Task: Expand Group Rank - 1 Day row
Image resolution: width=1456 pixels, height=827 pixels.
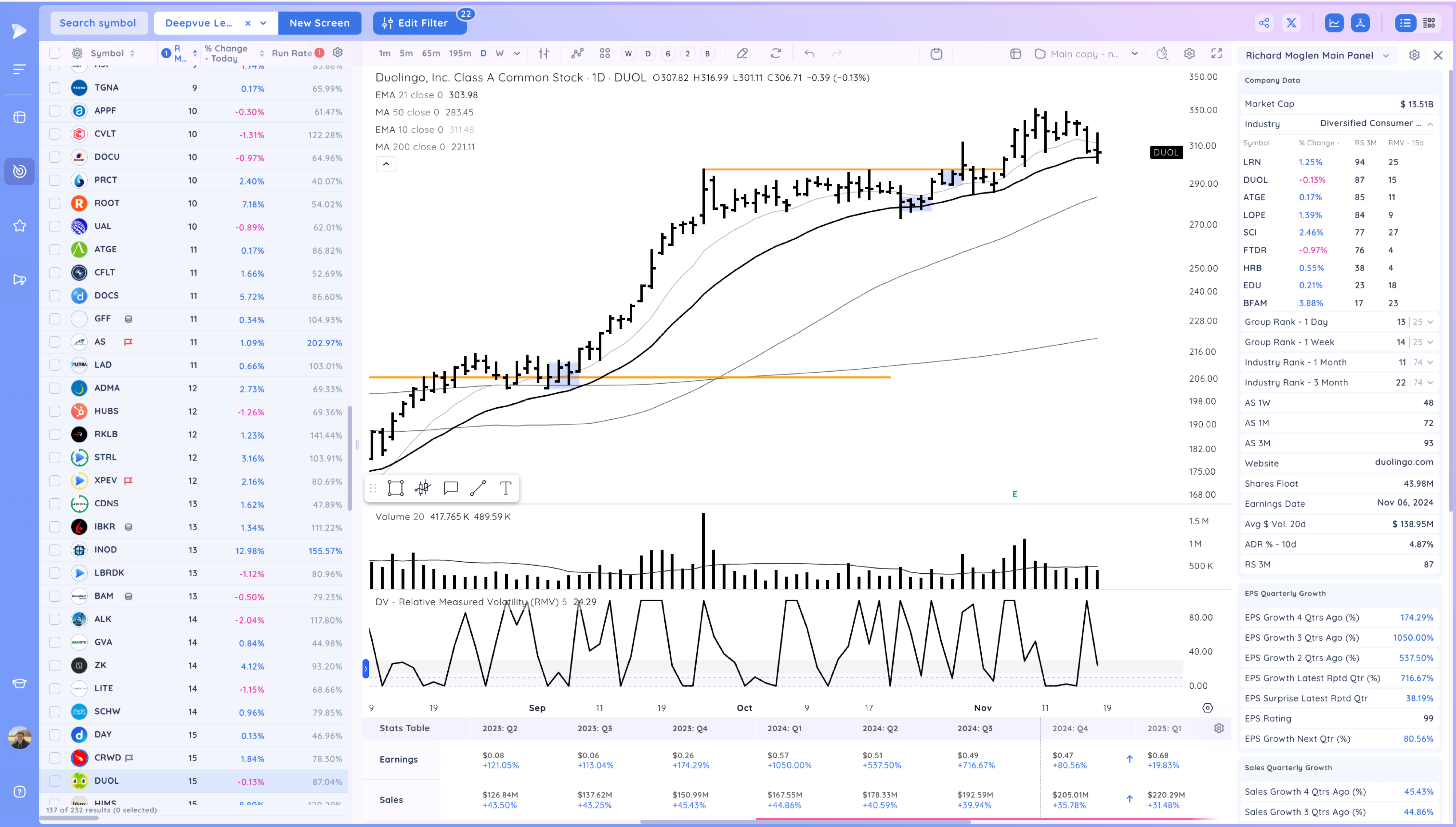Action: [x=1430, y=322]
